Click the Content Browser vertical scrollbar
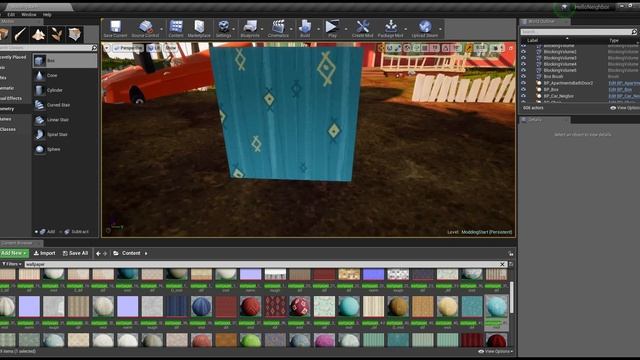 click(511, 297)
